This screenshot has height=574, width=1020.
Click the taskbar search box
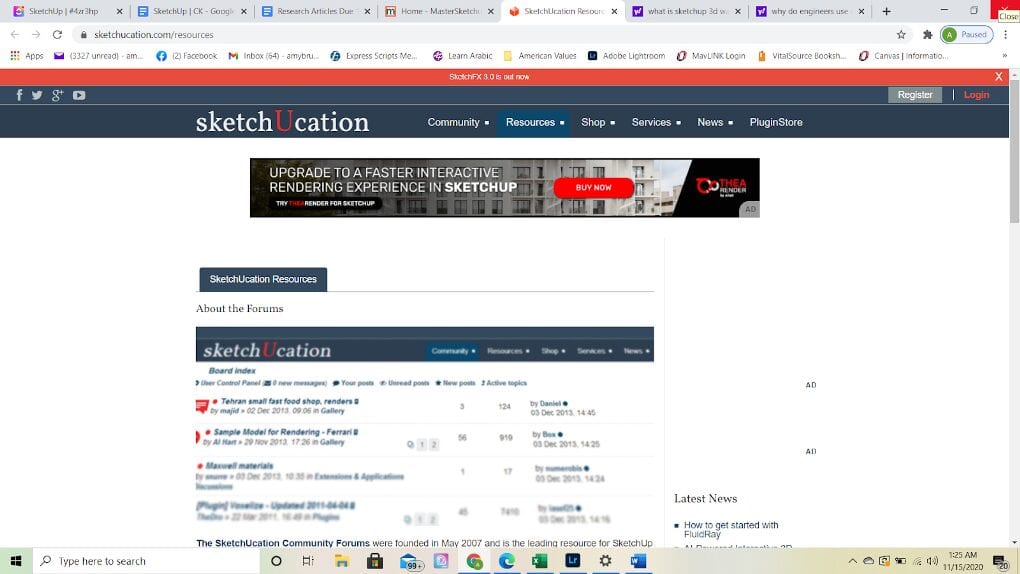(146, 561)
